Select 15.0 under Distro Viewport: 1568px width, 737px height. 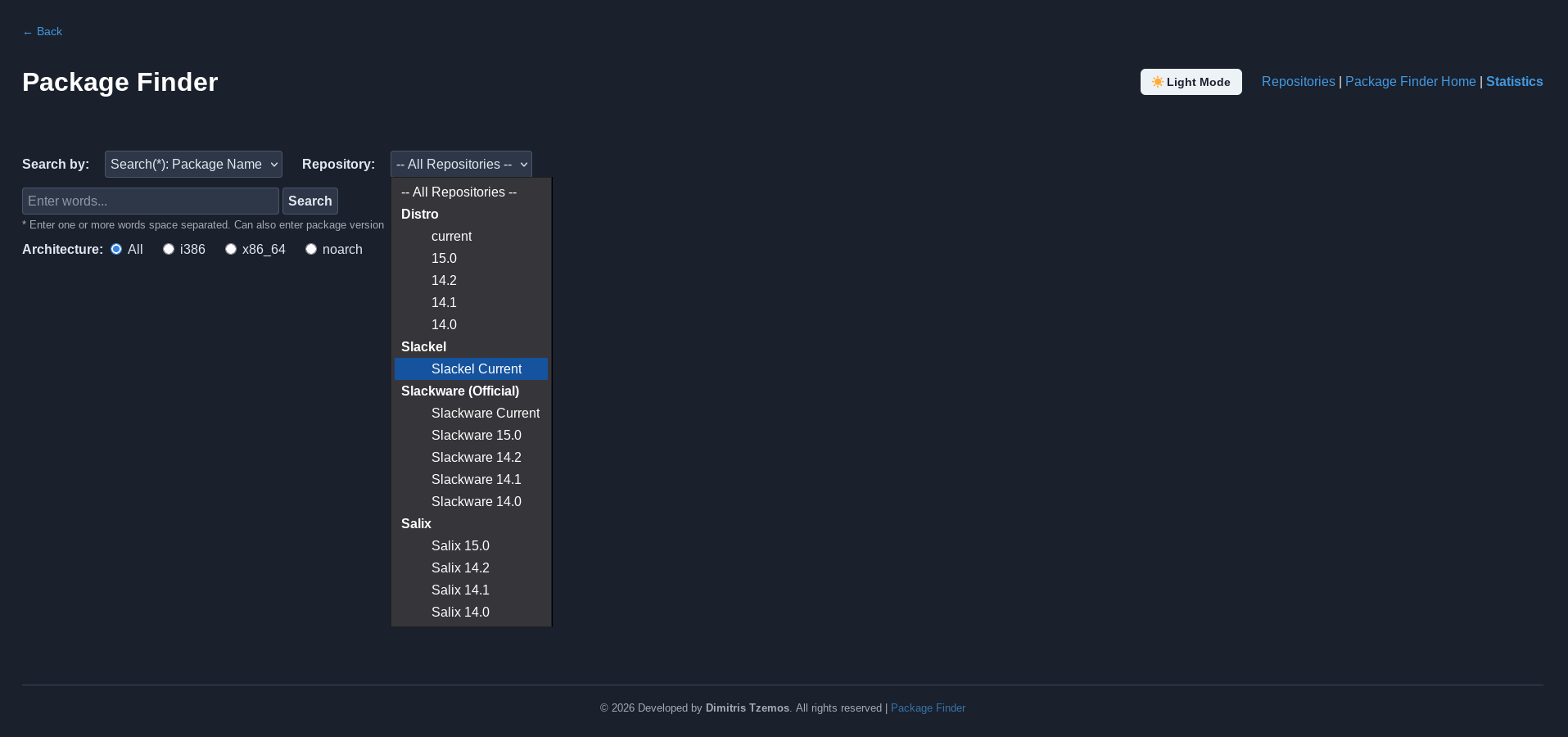[x=471, y=259]
